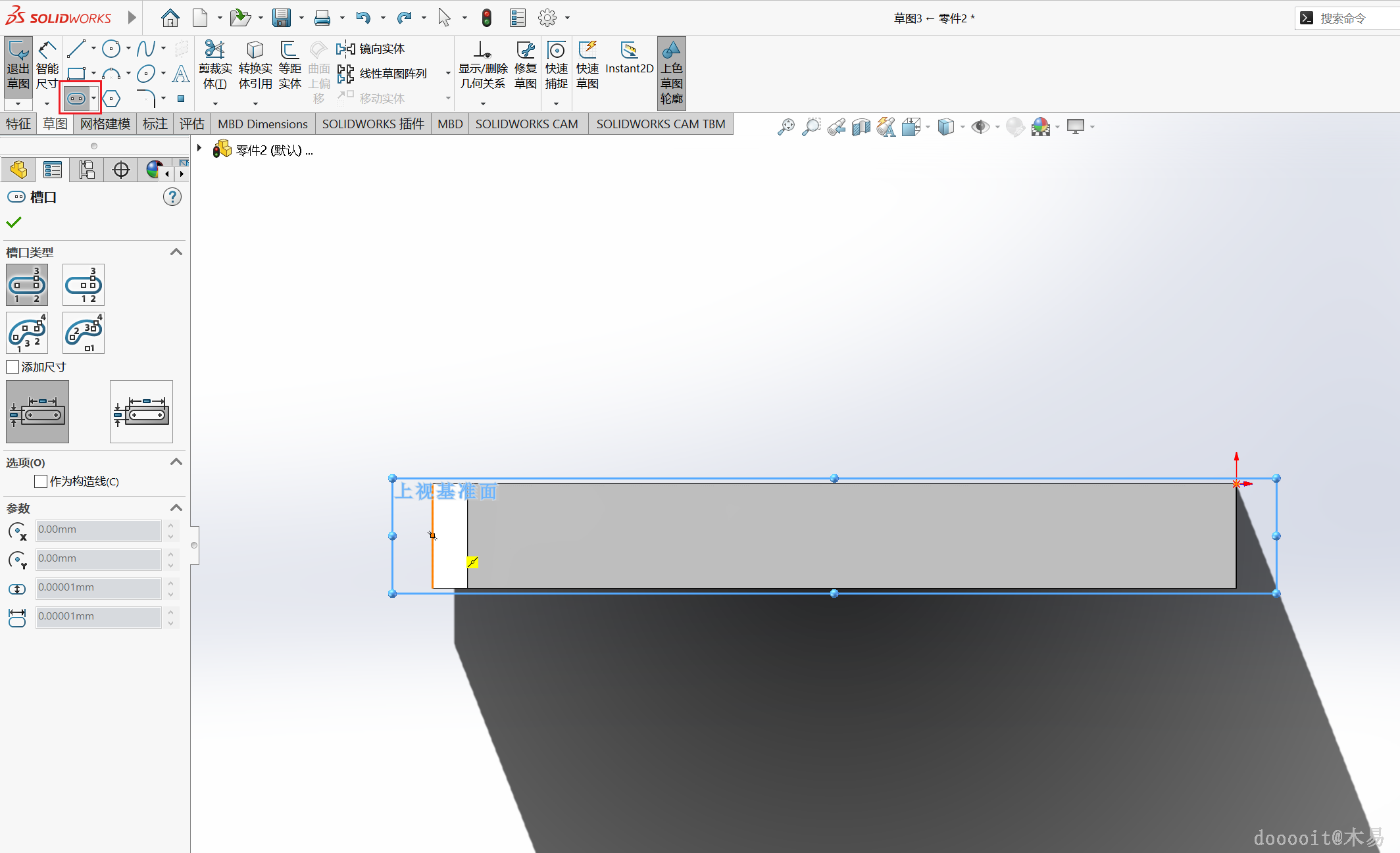The image size is (1400, 853).
Task: Click the slot width parameter field
Action: click(98, 587)
